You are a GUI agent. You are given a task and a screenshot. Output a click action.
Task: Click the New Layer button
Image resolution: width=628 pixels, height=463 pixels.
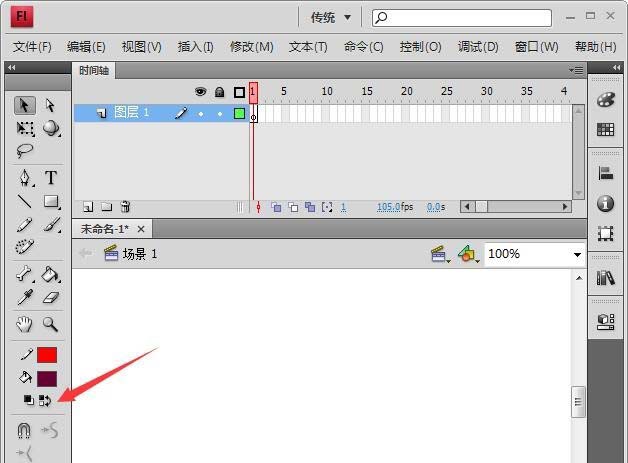[x=88, y=207]
